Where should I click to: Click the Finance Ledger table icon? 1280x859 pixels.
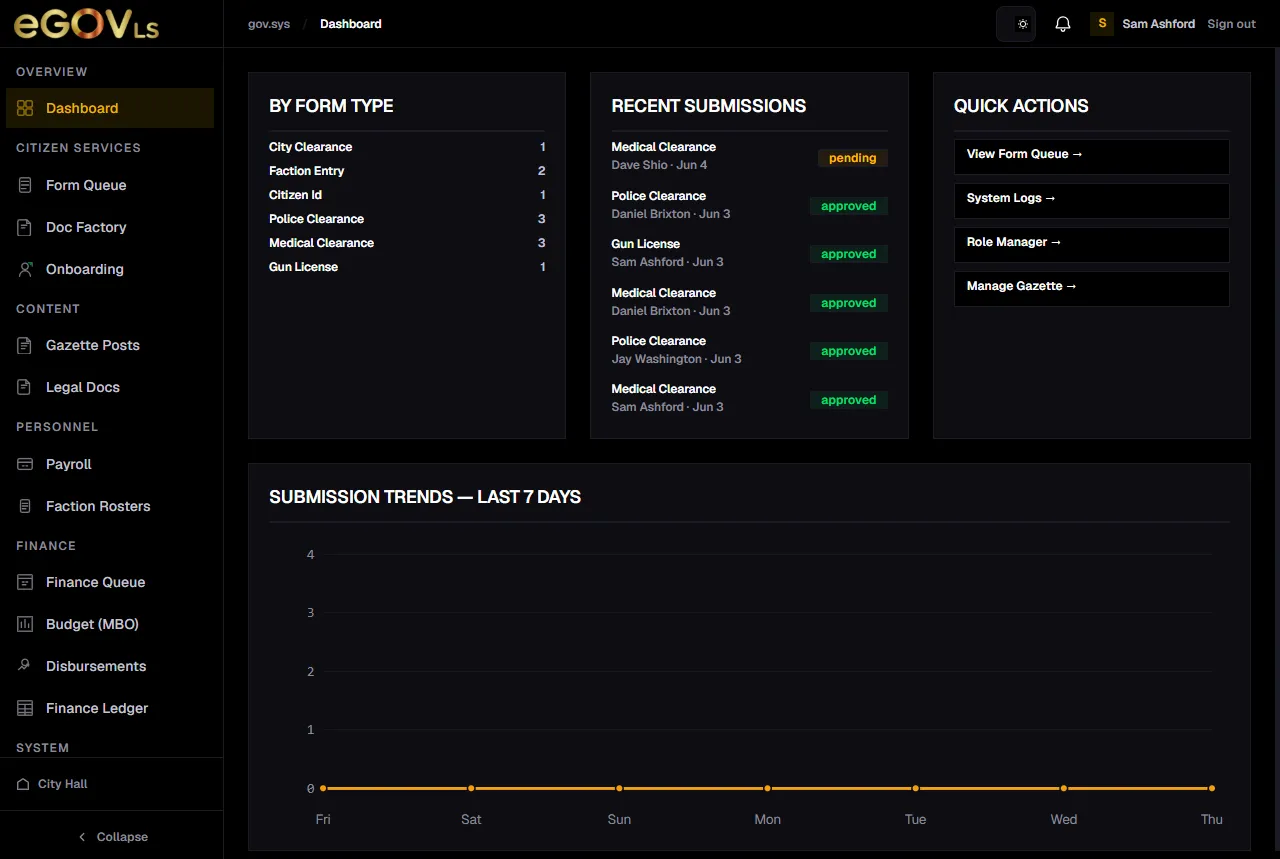pyautogui.click(x=25, y=708)
